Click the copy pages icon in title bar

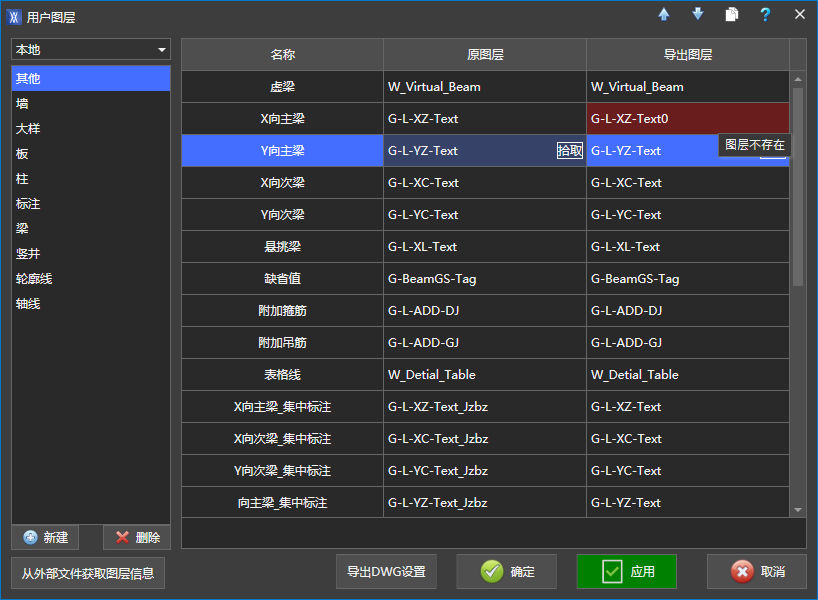coord(732,14)
